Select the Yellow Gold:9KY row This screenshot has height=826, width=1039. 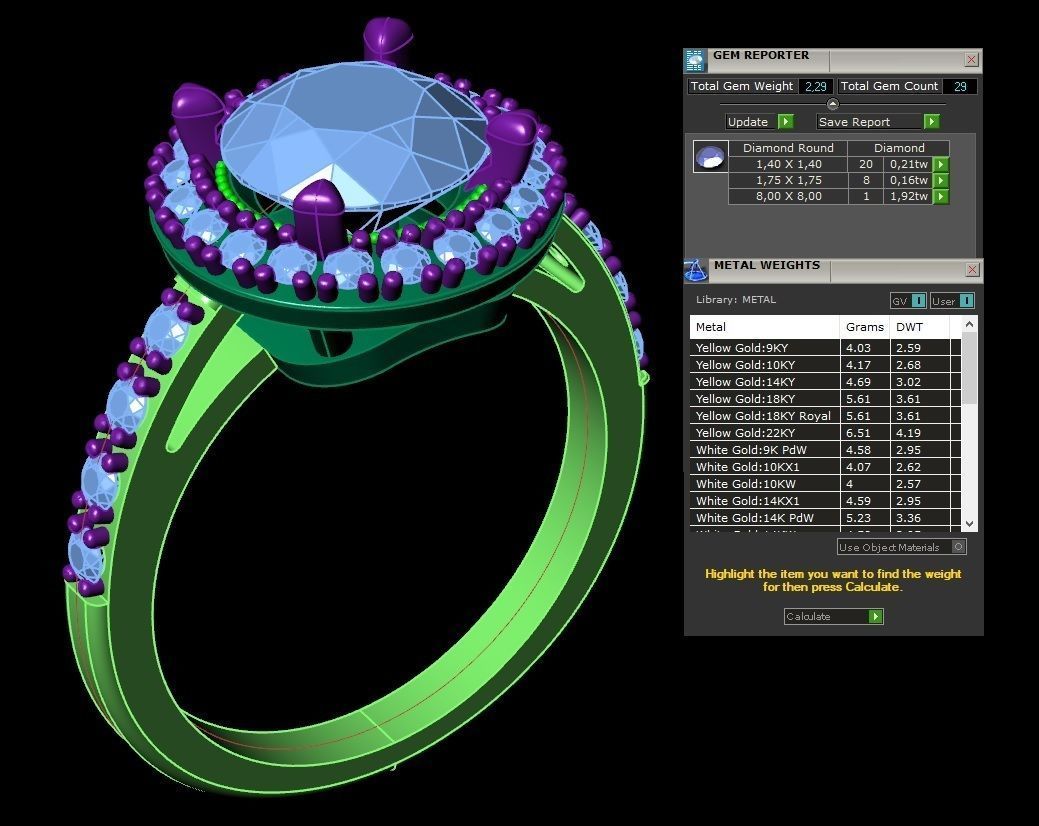(825, 348)
